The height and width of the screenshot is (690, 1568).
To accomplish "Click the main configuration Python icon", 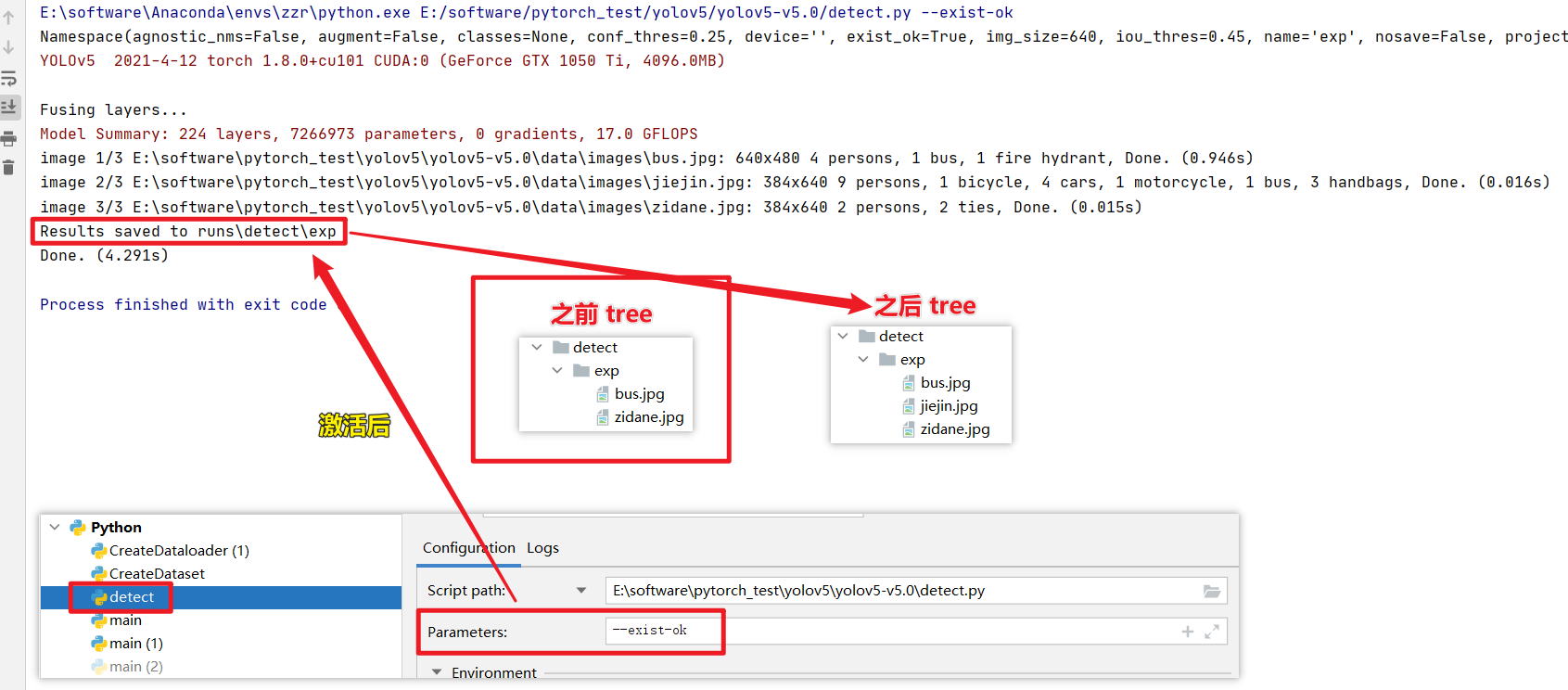I will point(98,620).
